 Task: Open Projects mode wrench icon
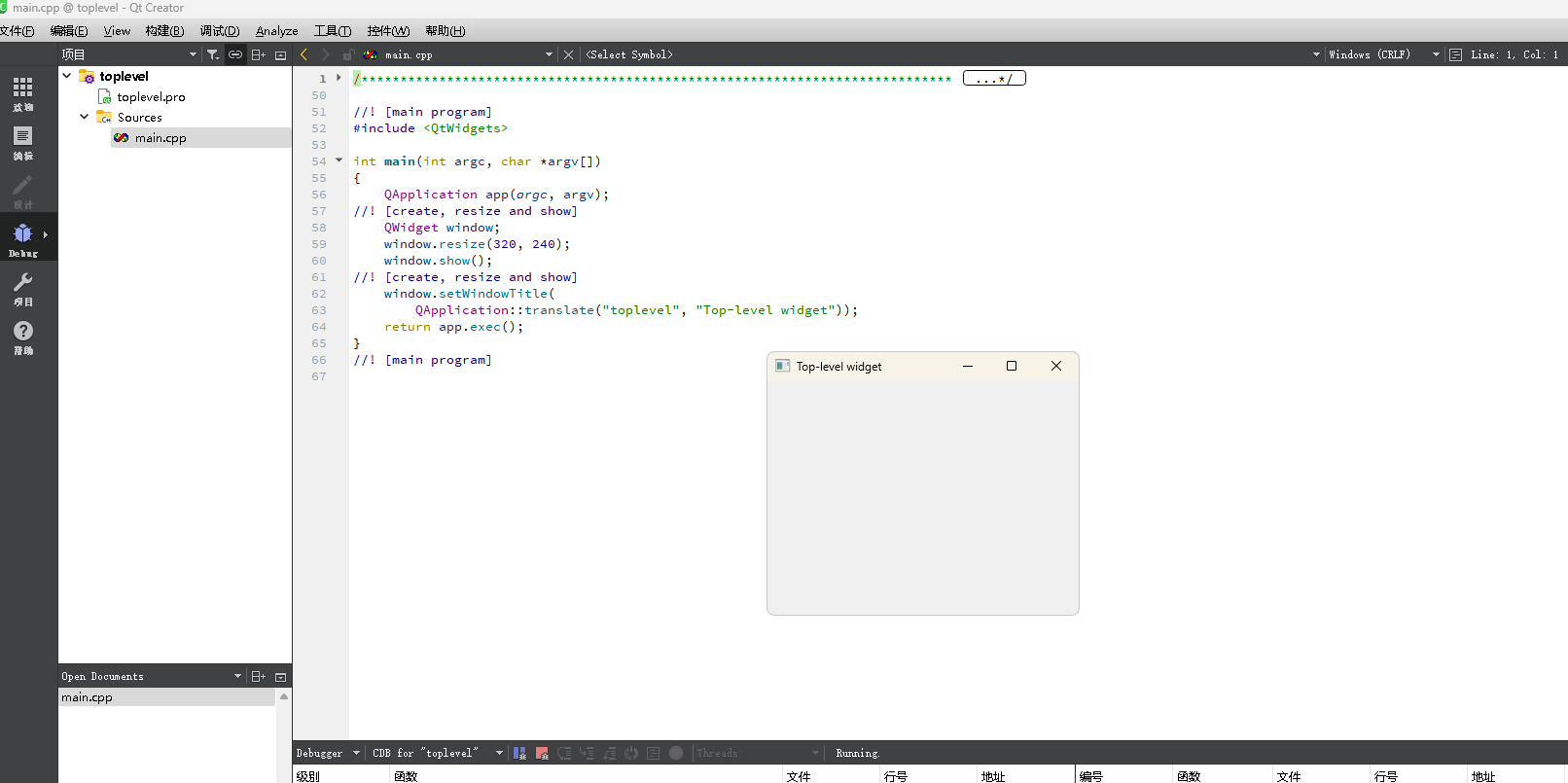(22, 284)
